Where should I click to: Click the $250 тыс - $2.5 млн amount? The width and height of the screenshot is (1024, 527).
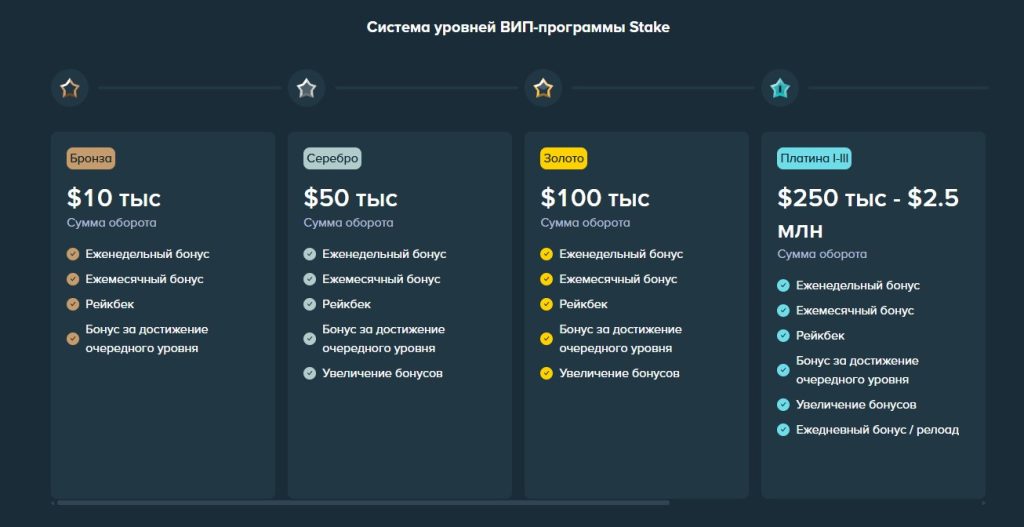point(868,213)
